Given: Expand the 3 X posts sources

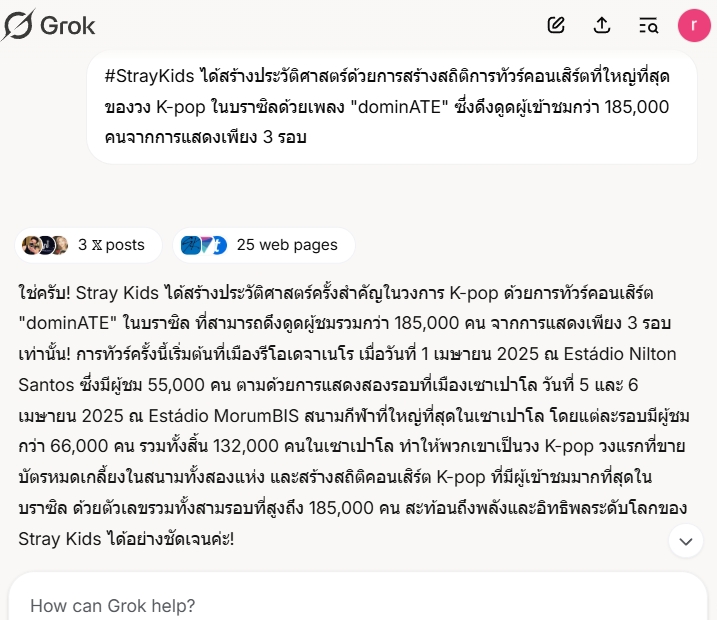Looking at the screenshot, I should coord(88,246).
